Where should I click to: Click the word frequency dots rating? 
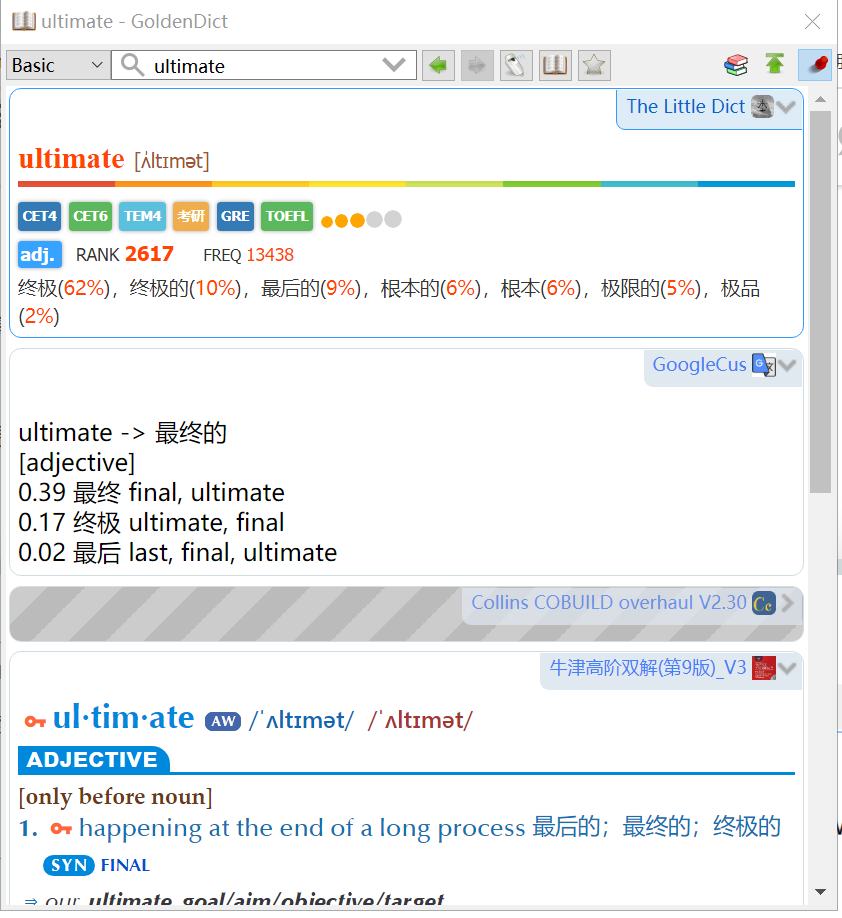tap(361, 220)
